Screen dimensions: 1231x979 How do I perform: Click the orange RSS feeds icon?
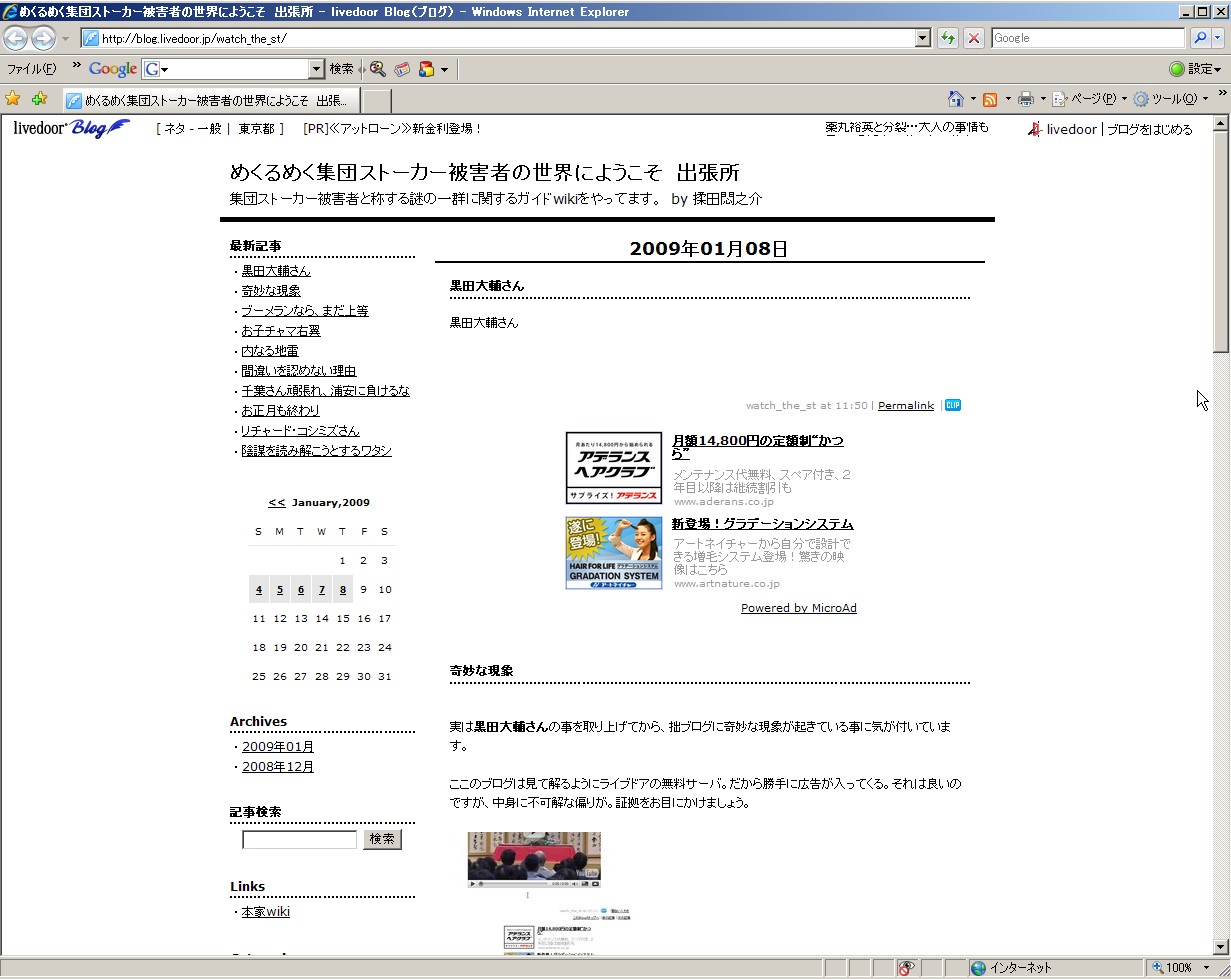989,99
